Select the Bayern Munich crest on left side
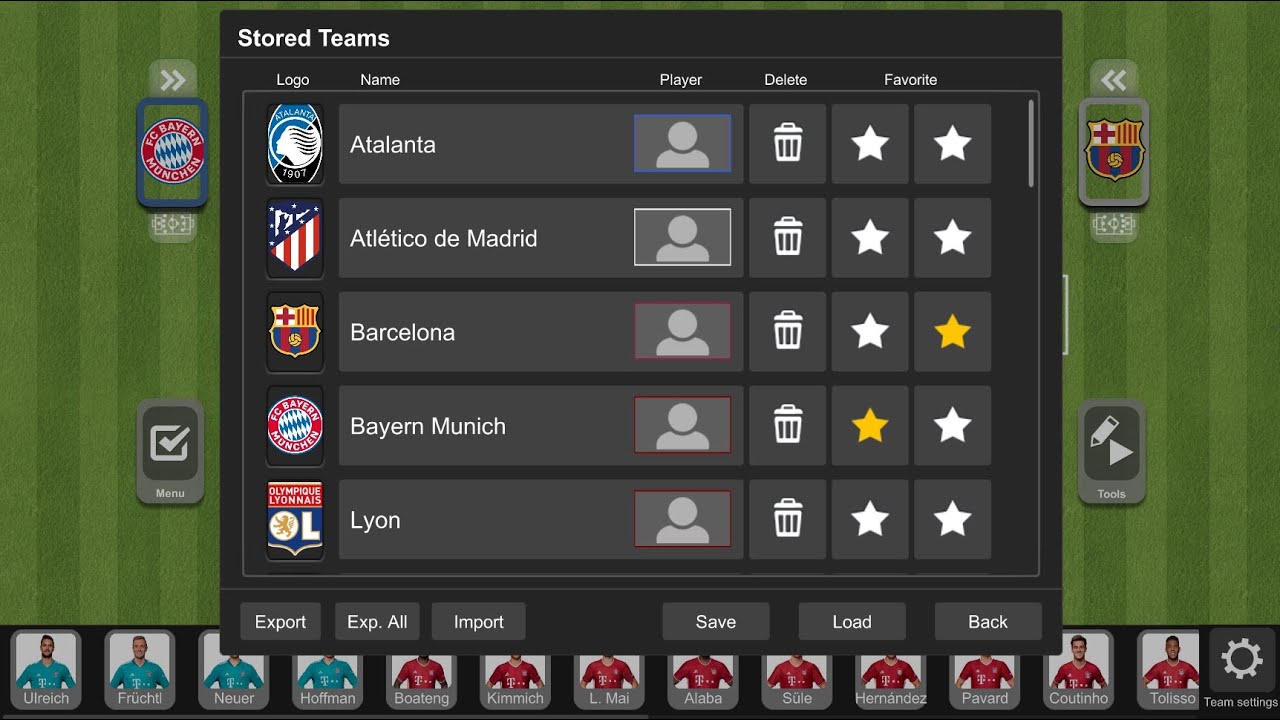 [x=173, y=152]
